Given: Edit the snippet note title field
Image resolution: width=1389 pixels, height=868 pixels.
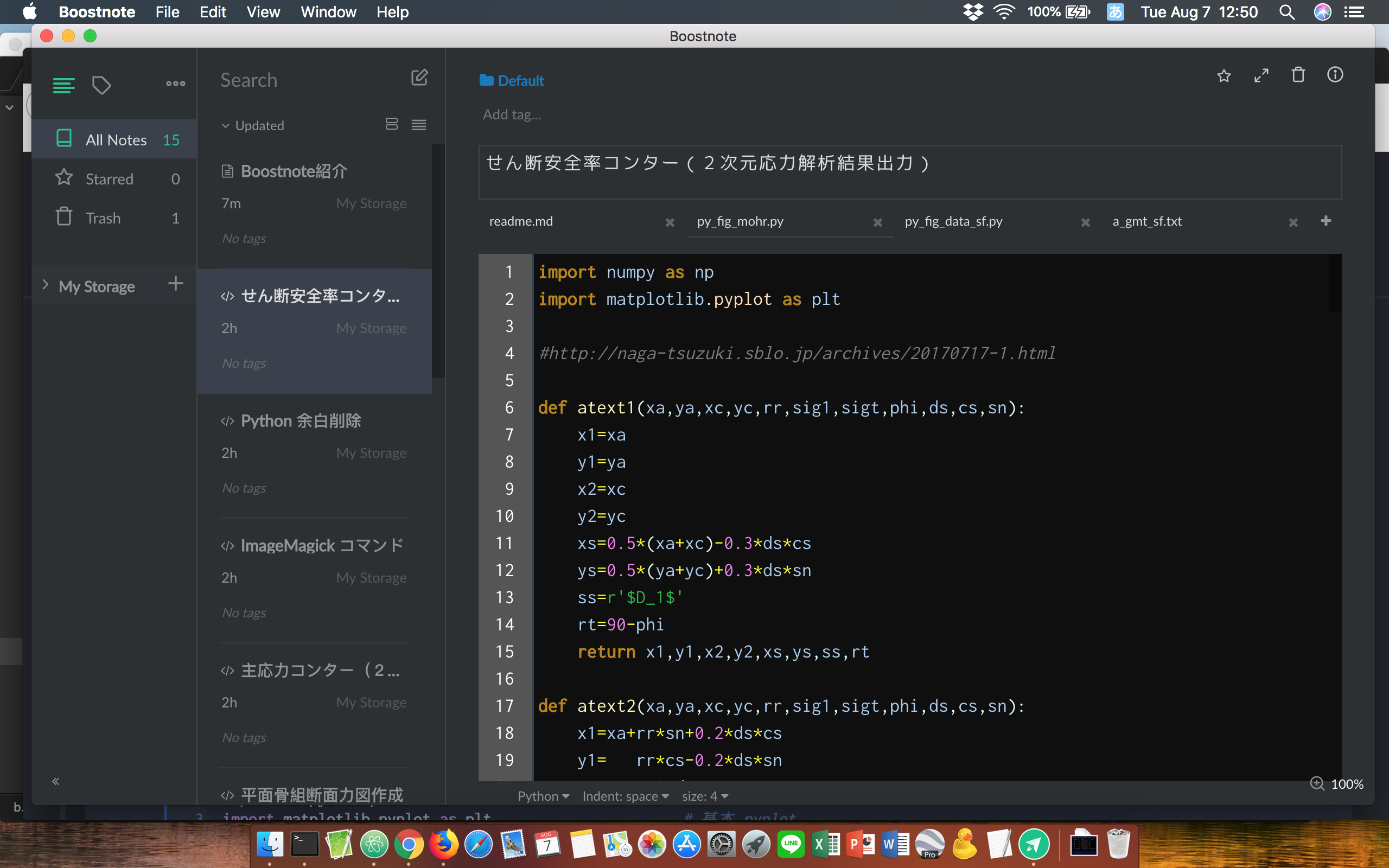Looking at the screenshot, I should pos(910,171).
